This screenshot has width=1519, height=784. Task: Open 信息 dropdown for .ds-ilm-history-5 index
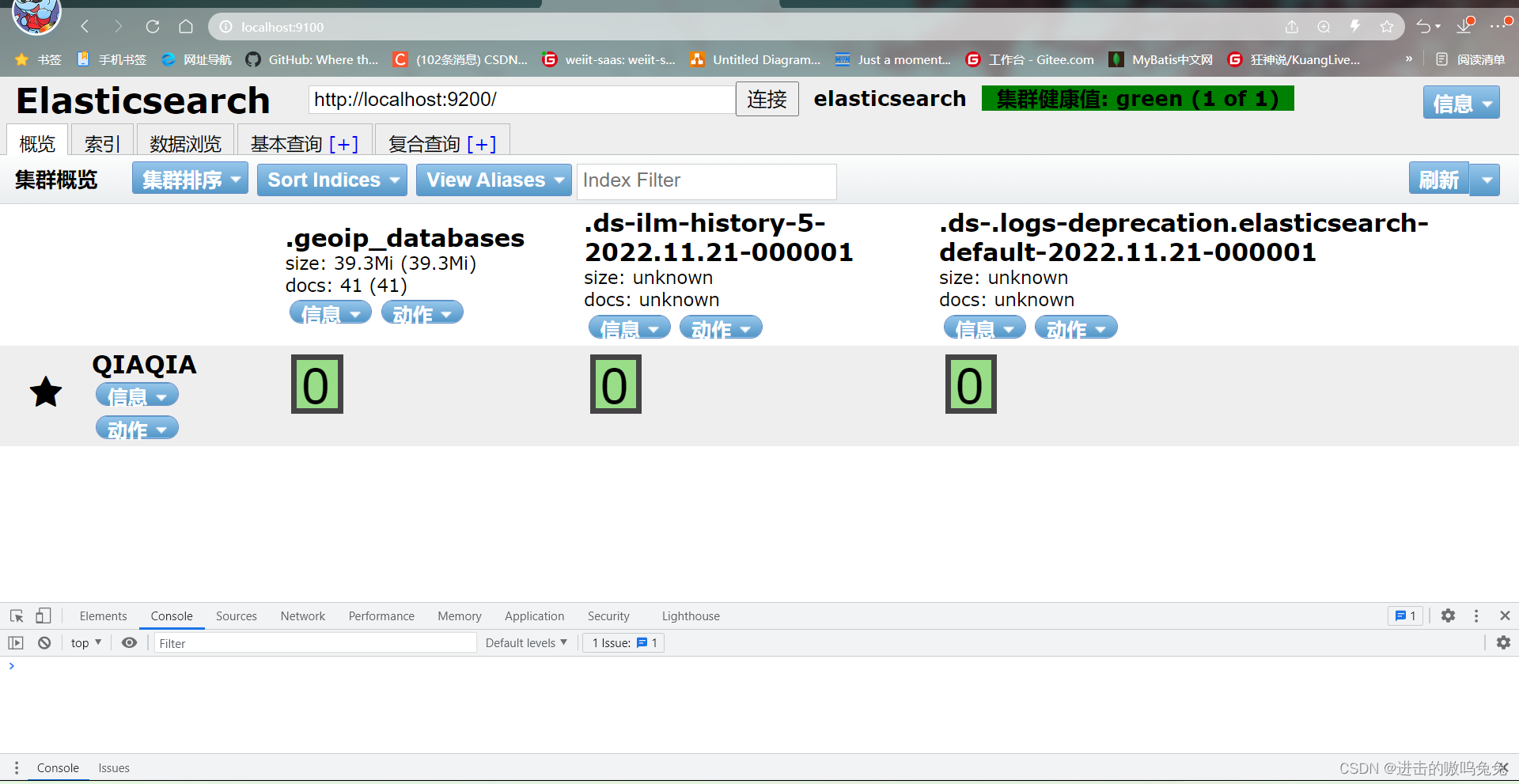630,328
